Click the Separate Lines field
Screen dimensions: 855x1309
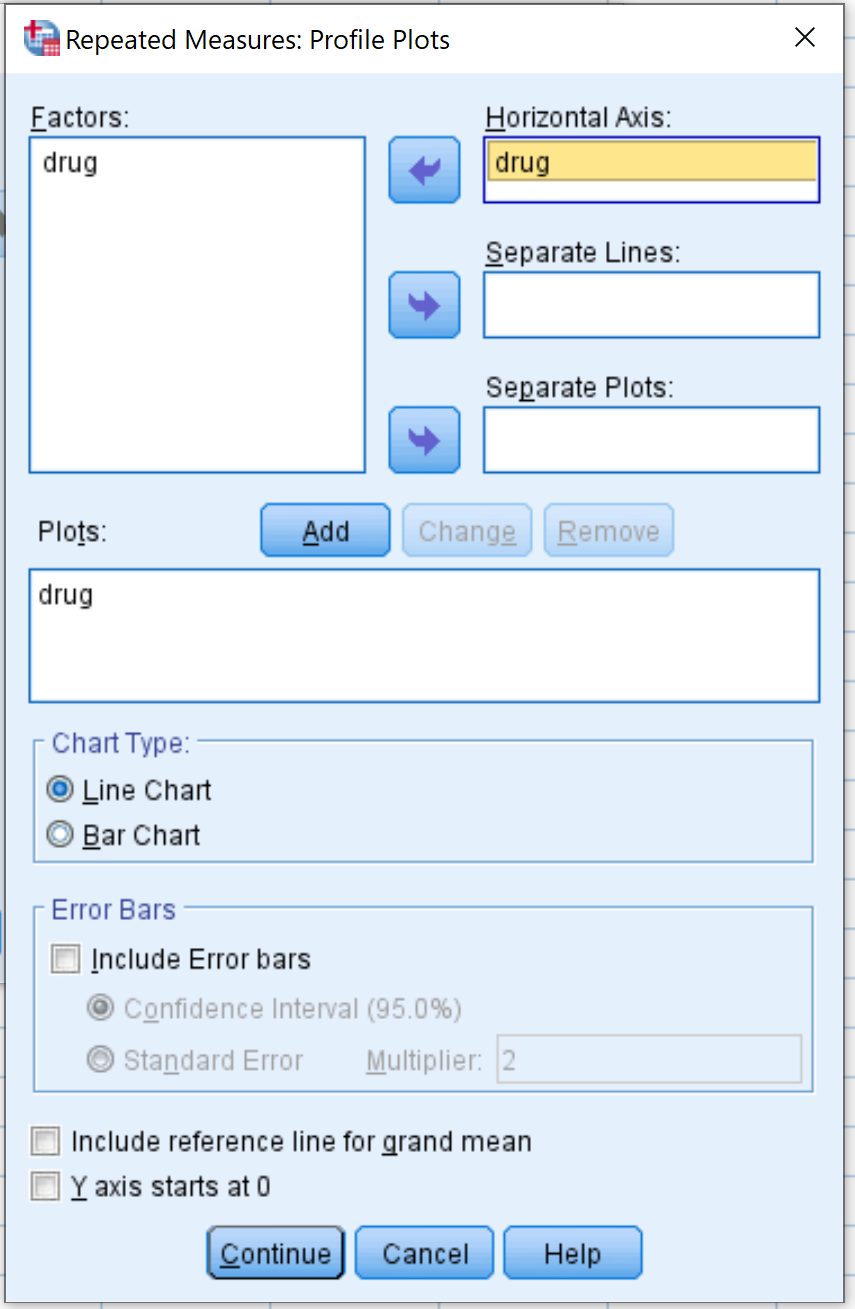coord(651,305)
